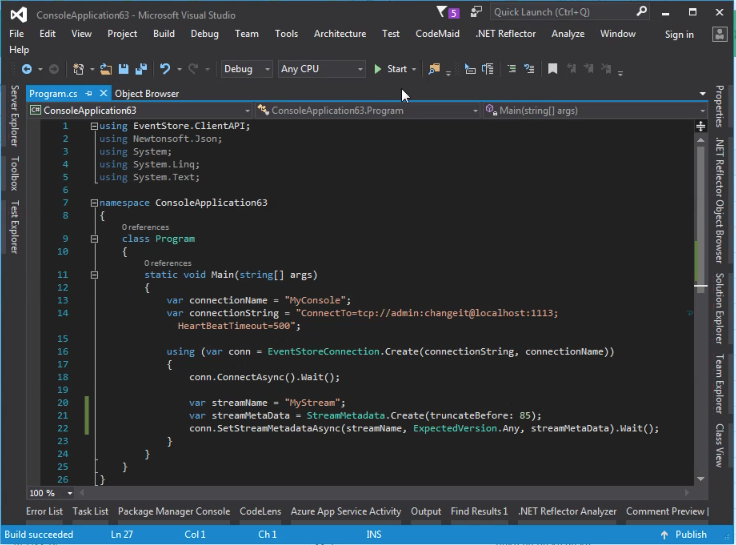Undo the last action via toolbar
The height and width of the screenshot is (545, 736).
click(165, 69)
